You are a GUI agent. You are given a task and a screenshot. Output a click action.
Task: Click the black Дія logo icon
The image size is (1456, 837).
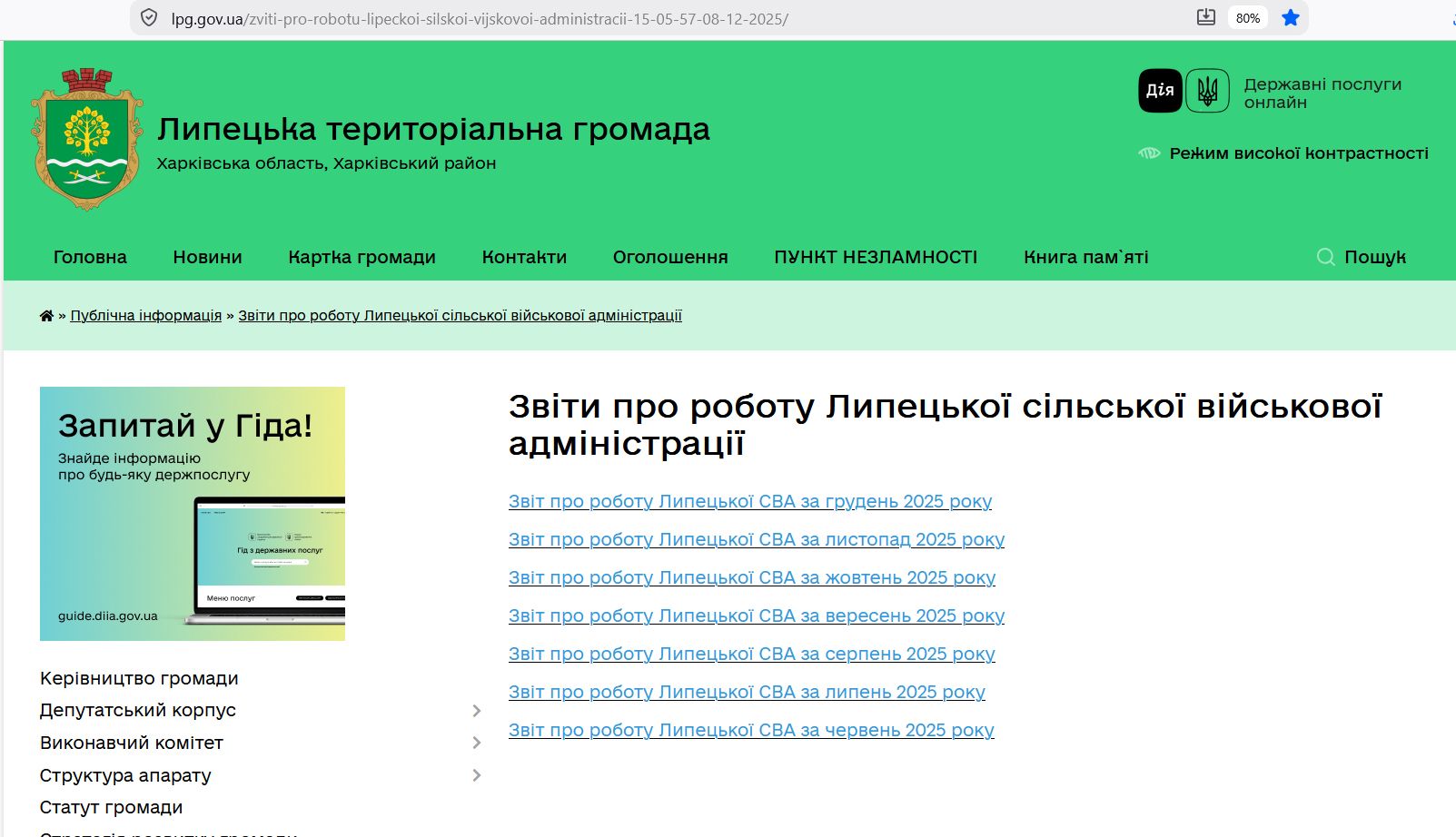(1160, 90)
